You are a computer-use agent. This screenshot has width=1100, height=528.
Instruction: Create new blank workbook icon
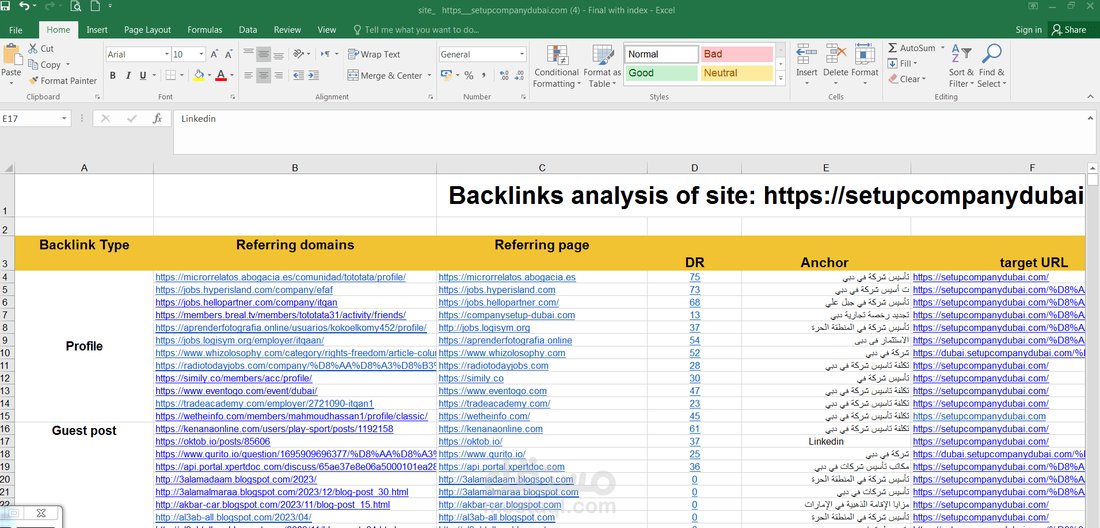click(95, 7)
